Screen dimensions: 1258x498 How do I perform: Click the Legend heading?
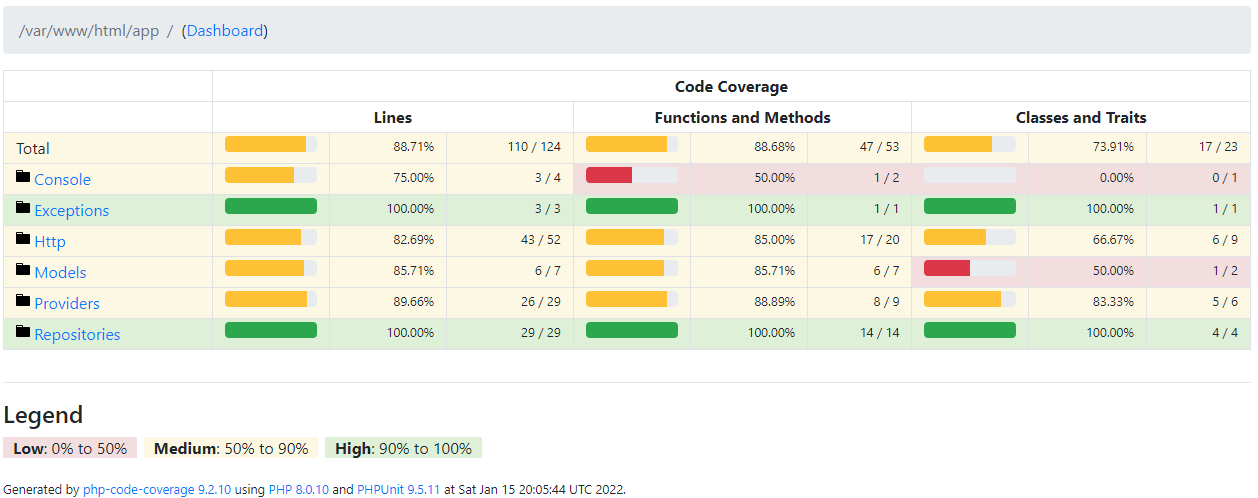[x=43, y=415]
